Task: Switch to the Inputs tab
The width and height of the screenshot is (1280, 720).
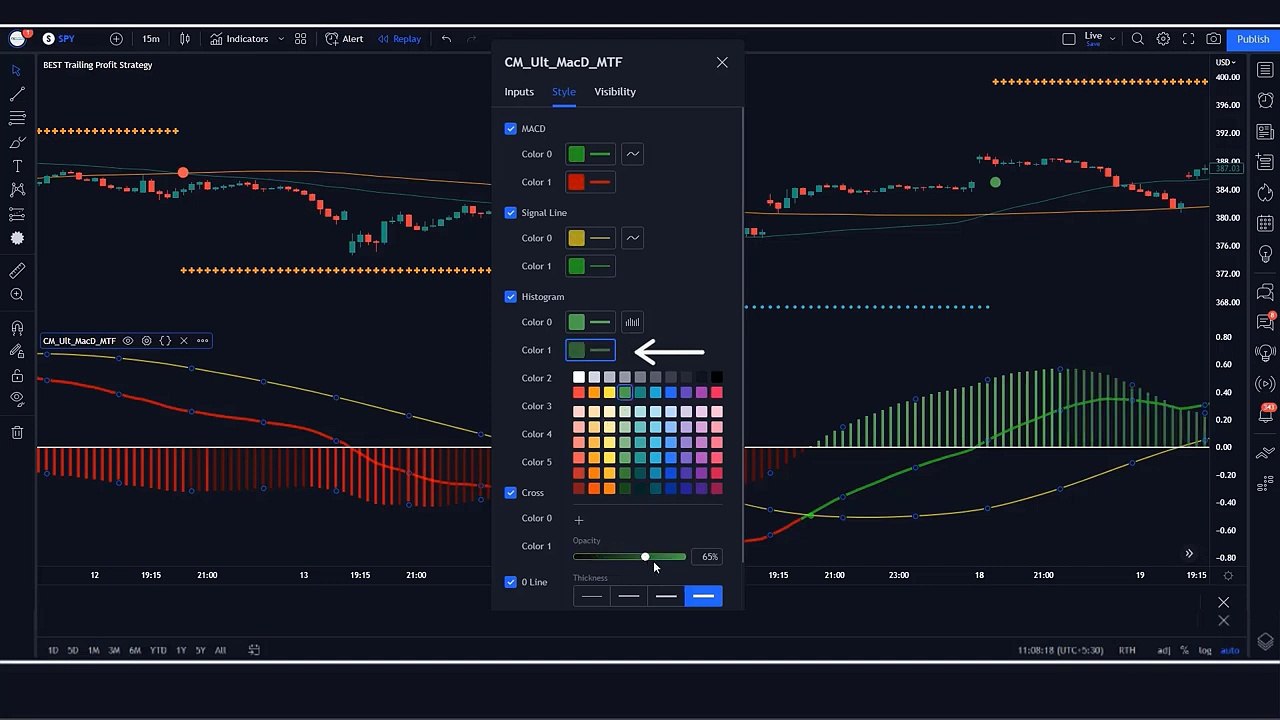Action: coord(519,92)
